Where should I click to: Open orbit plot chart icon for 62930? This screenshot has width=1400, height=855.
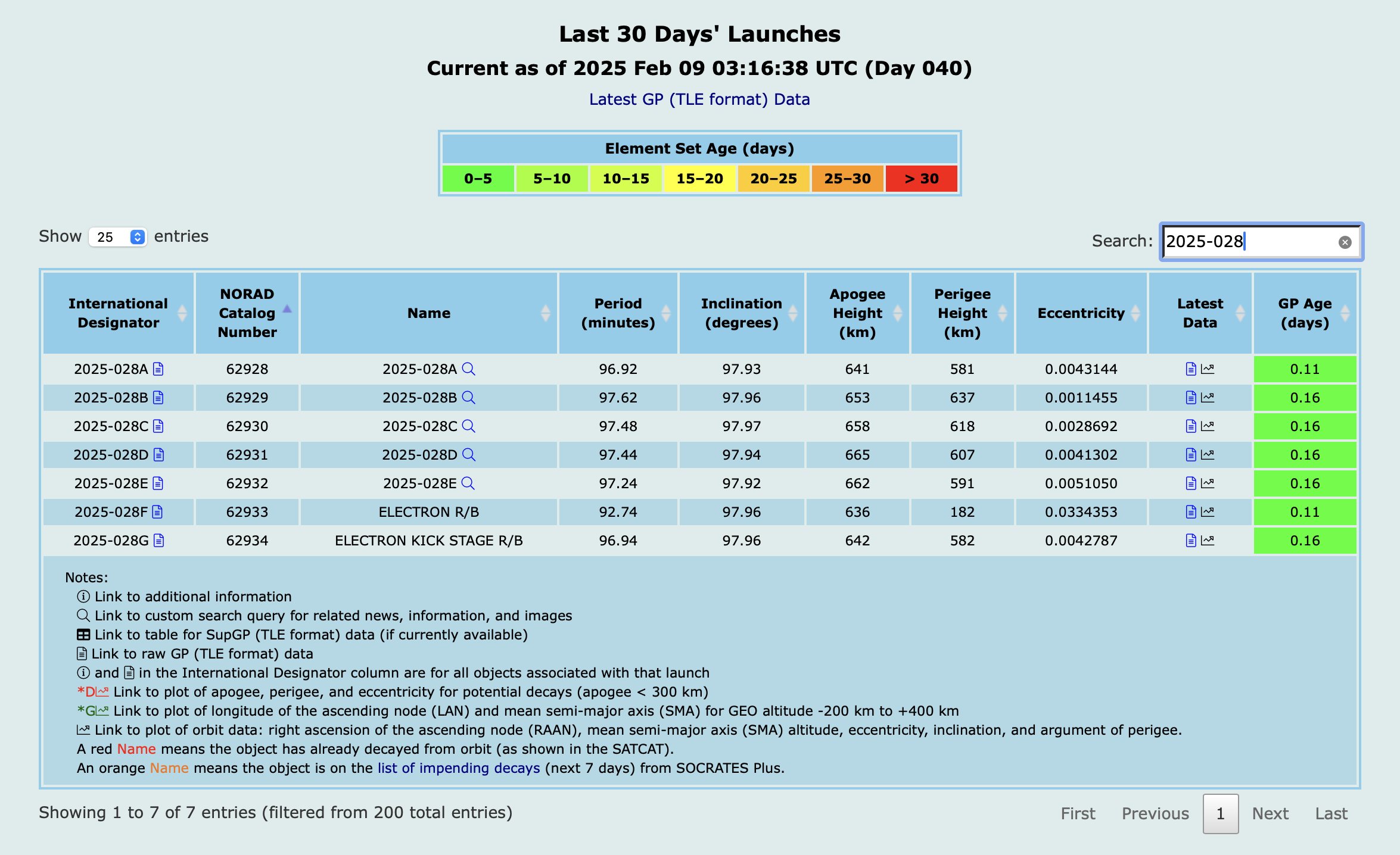(1208, 426)
